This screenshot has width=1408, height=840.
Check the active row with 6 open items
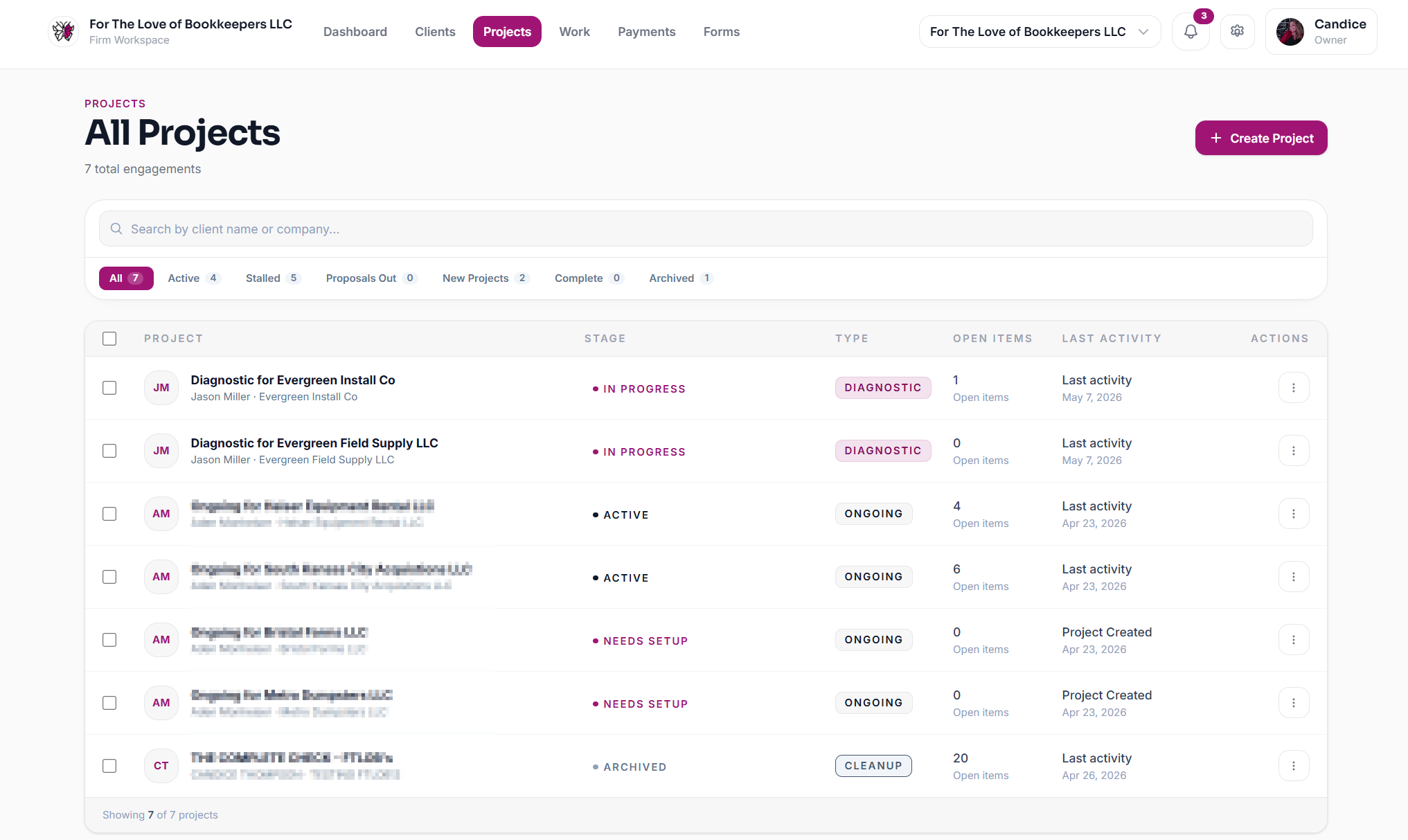coord(109,577)
